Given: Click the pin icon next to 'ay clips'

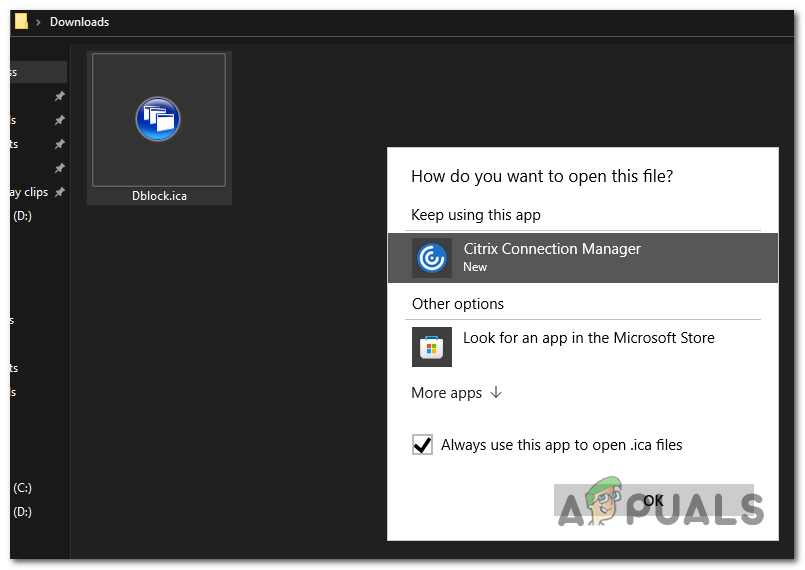Looking at the screenshot, I should tap(60, 192).
